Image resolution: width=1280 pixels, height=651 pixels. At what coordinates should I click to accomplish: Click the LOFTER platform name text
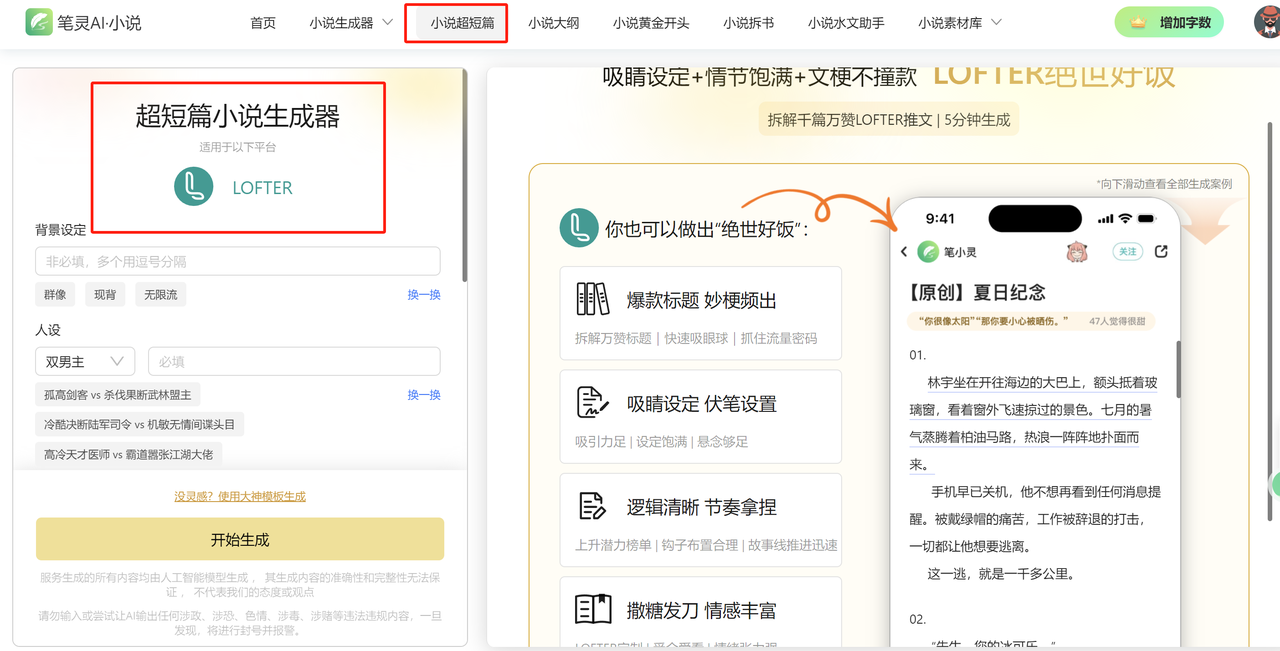point(262,188)
